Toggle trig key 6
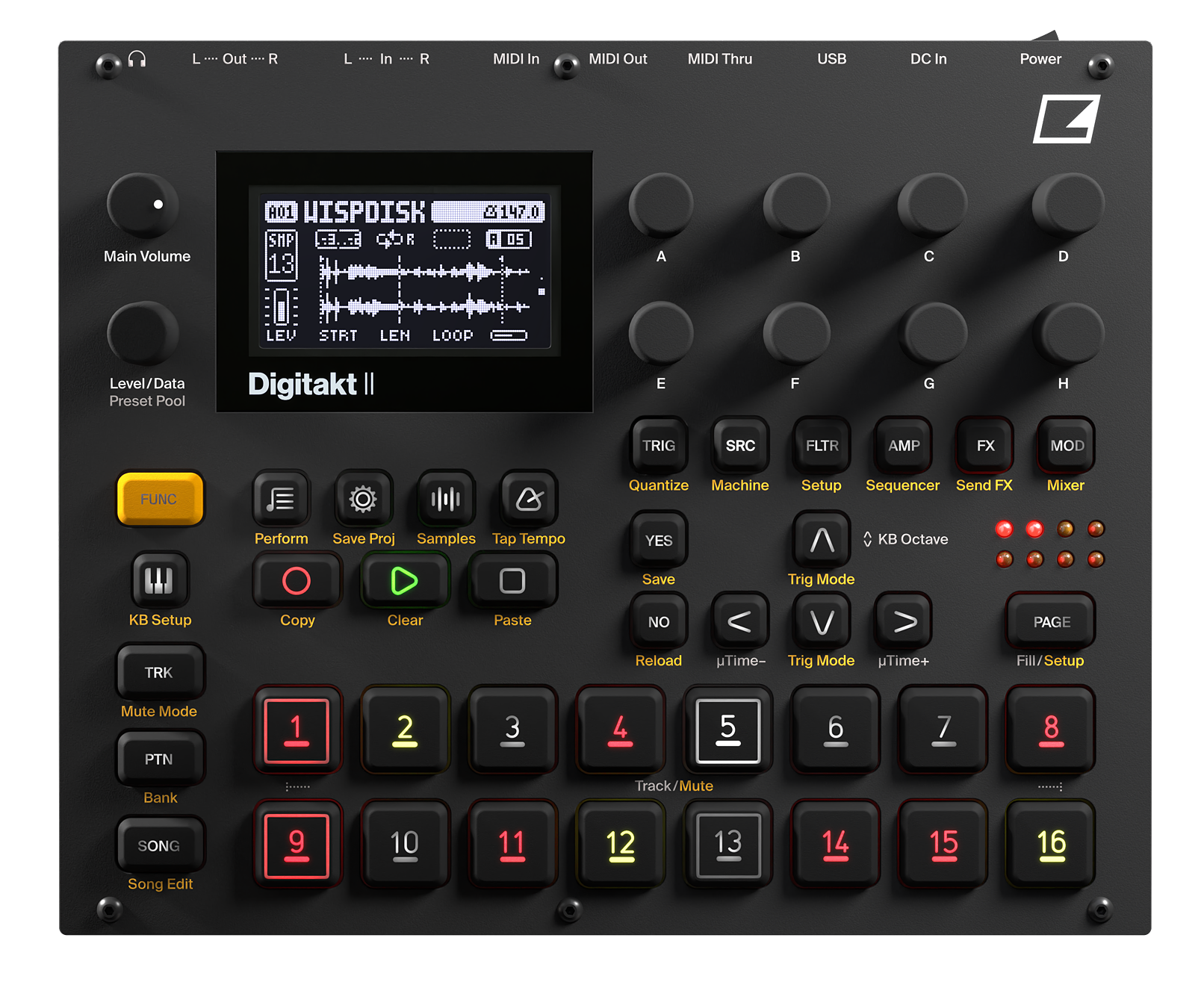 [836, 729]
